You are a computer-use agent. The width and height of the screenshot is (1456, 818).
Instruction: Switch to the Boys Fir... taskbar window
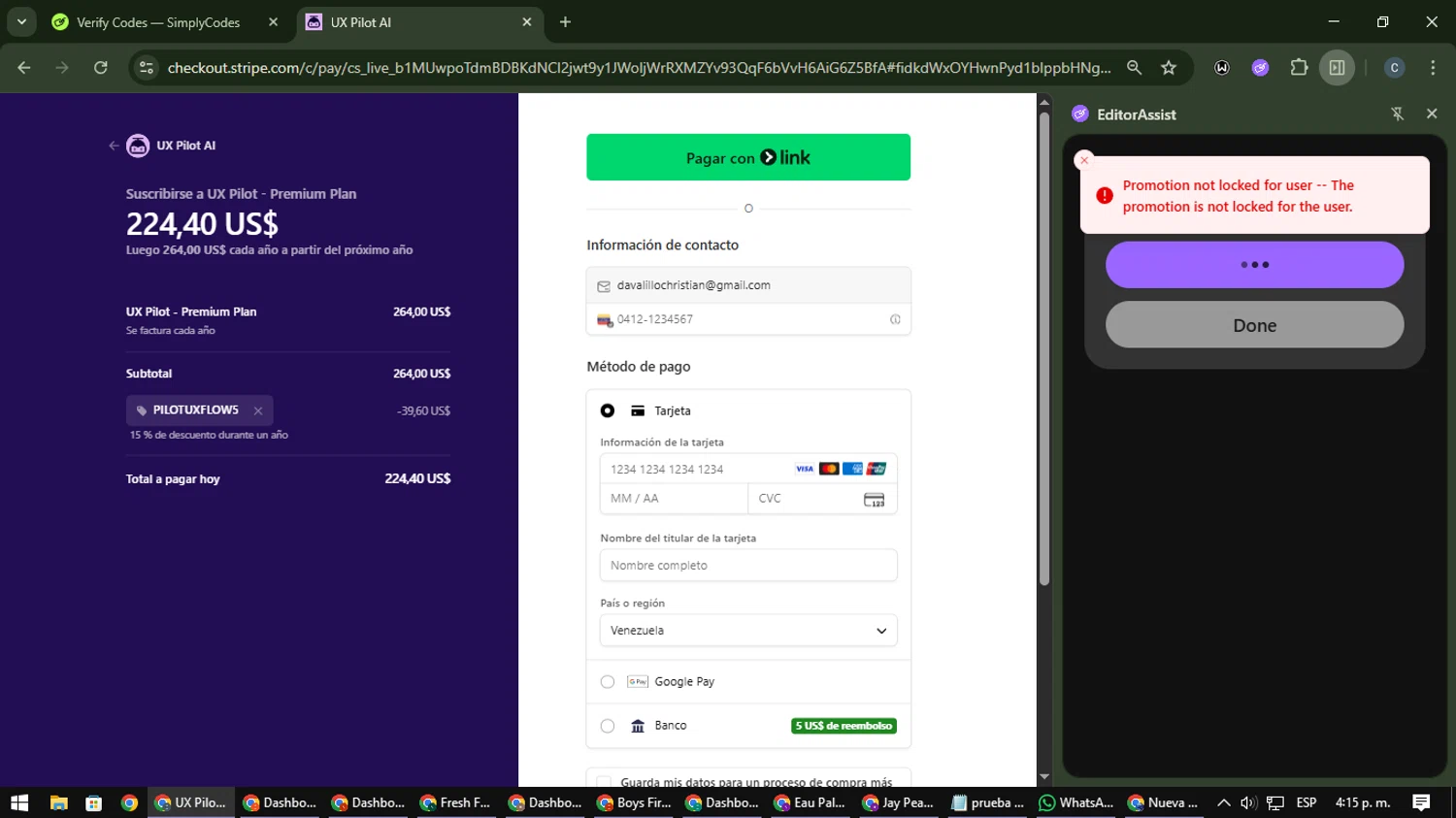tap(633, 802)
